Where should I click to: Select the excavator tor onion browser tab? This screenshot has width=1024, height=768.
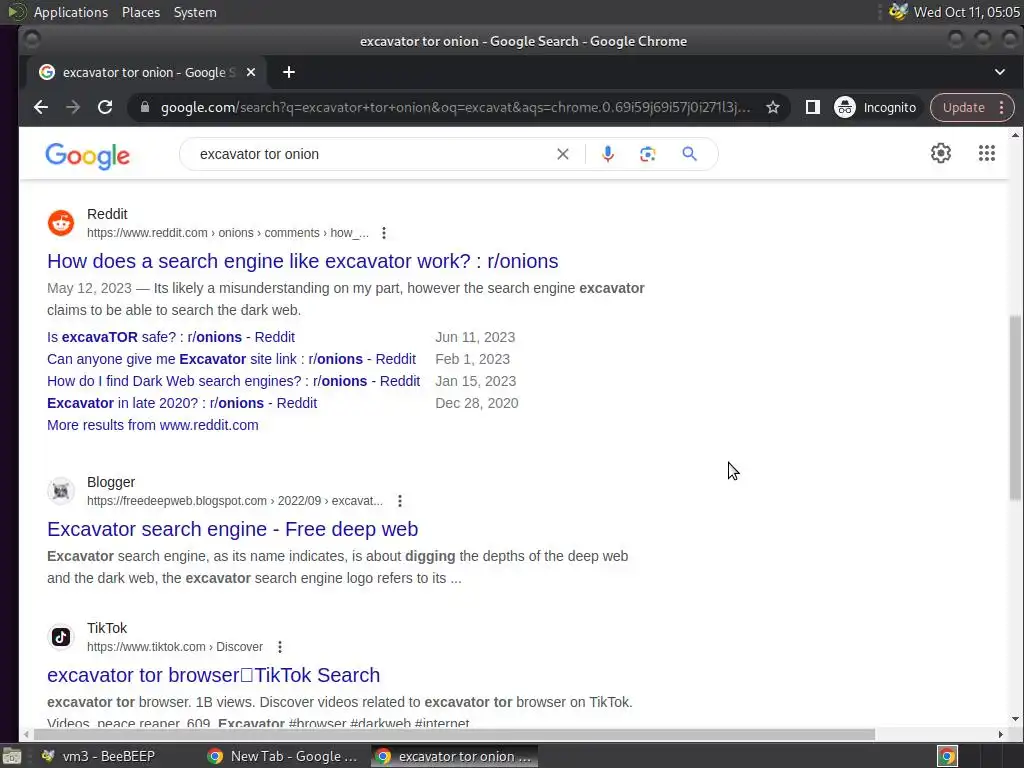click(145, 72)
